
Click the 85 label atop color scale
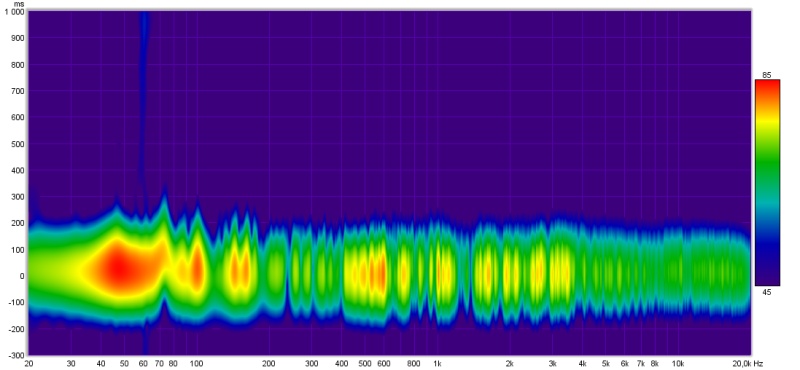[766, 75]
